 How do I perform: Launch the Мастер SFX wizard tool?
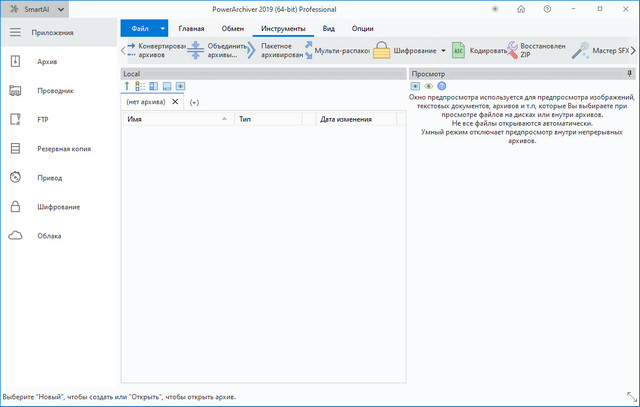pyautogui.click(x=579, y=50)
